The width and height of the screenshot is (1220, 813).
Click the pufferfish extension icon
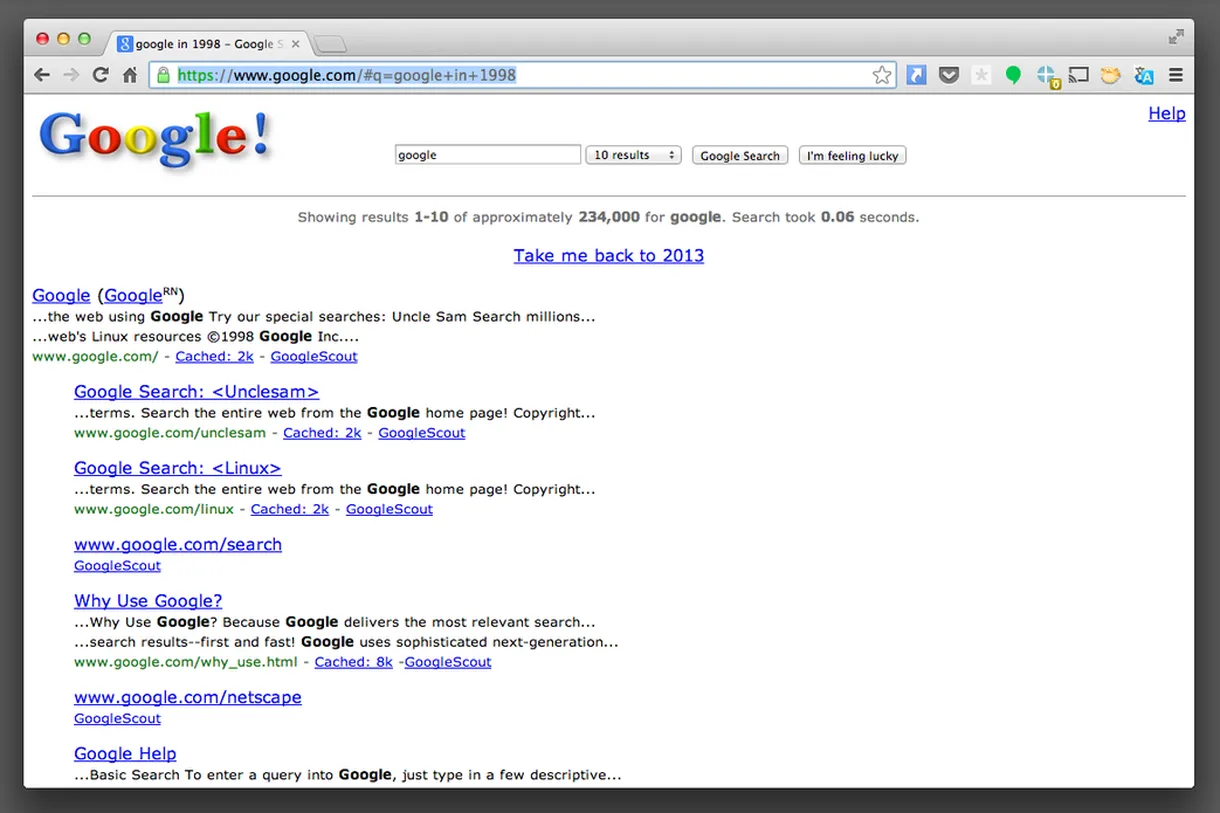(1110, 75)
